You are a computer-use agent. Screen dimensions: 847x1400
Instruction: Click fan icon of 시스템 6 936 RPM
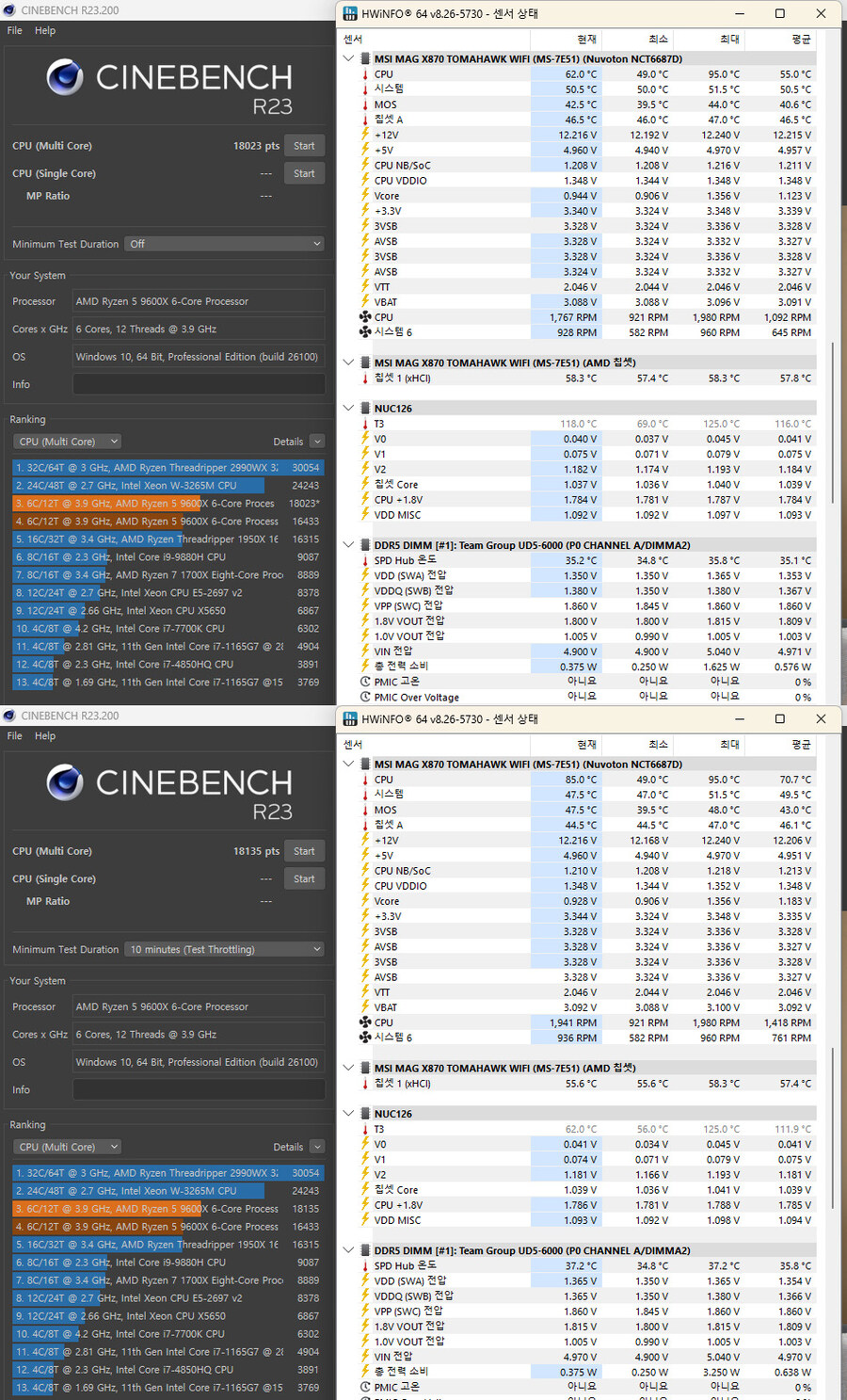click(365, 1038)
